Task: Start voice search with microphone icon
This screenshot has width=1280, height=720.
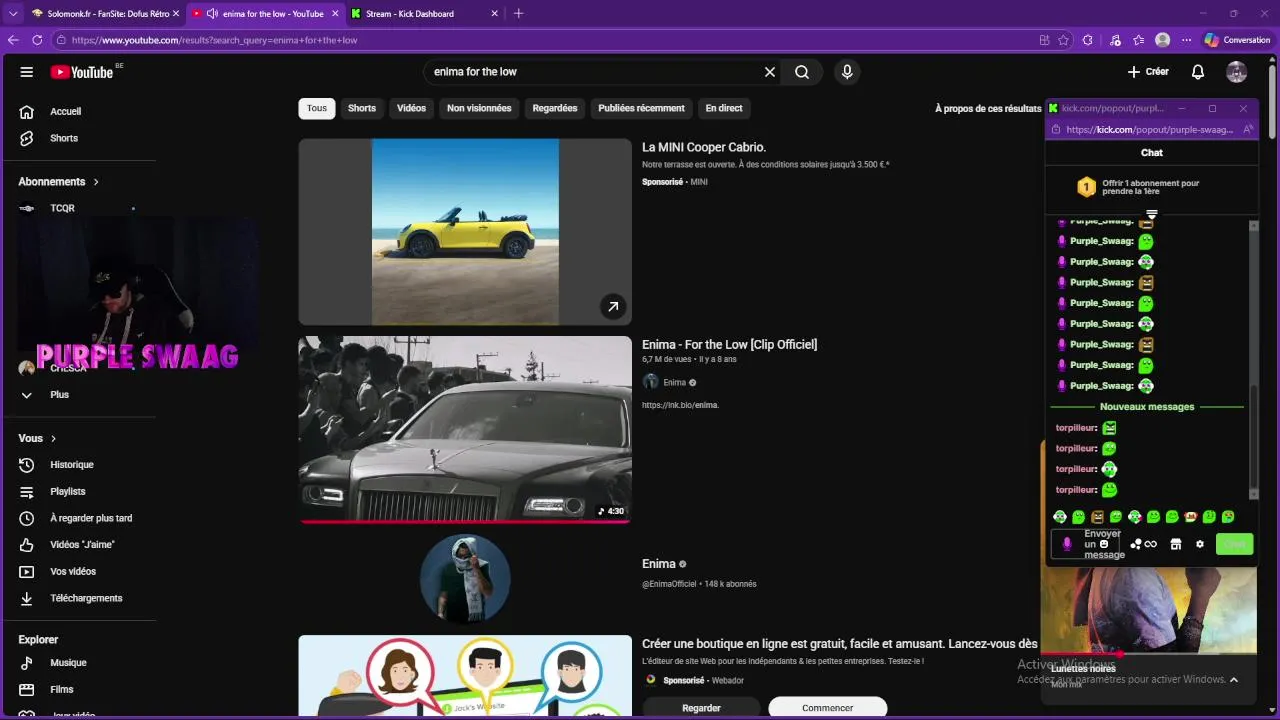Action: [847, 72]
